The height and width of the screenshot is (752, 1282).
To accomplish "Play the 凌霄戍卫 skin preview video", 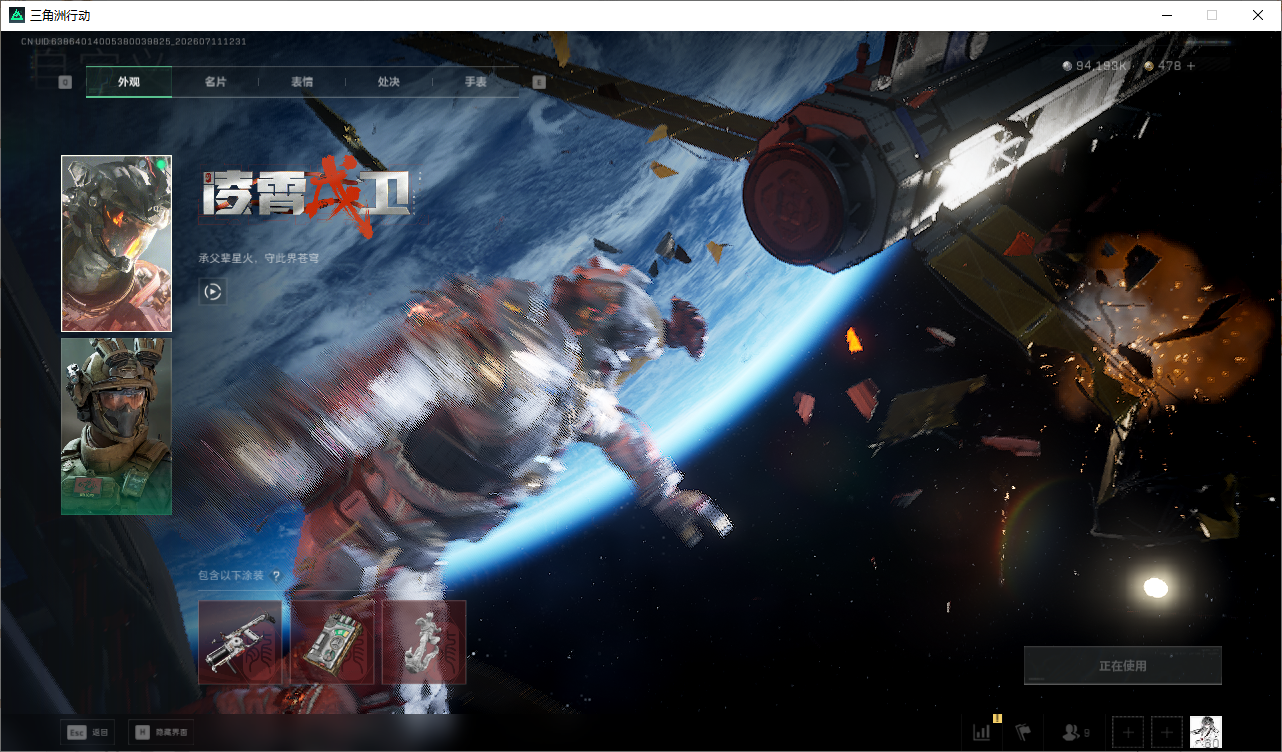I will 212,292.
